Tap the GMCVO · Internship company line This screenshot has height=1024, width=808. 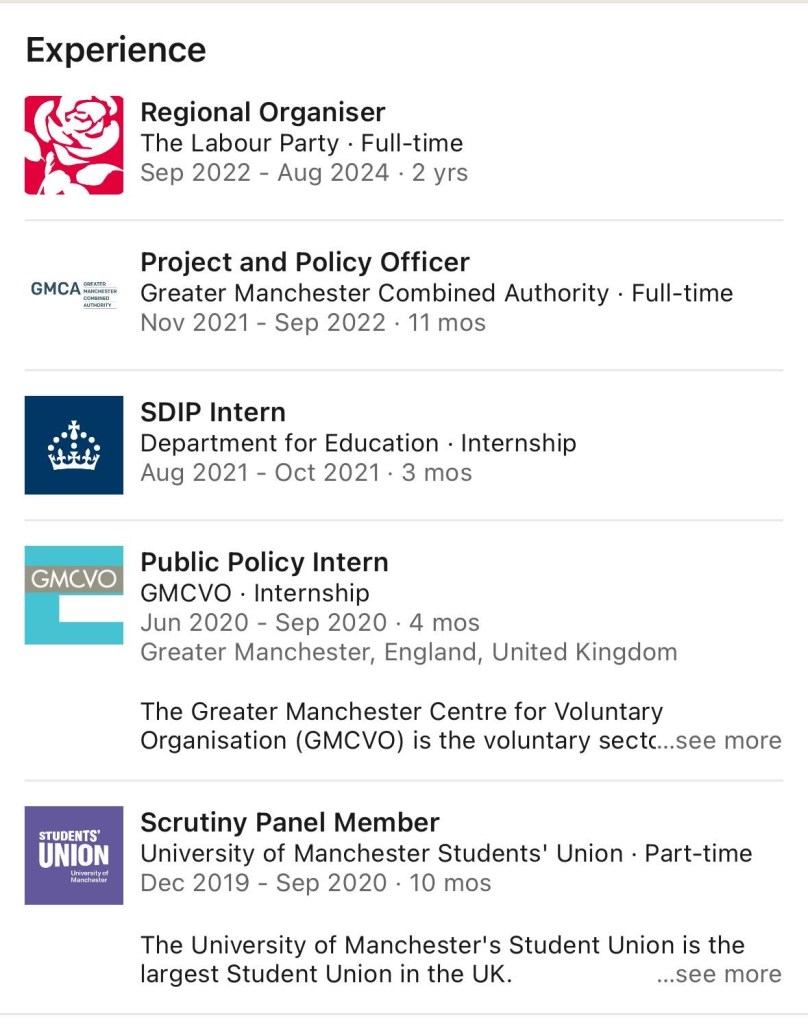(x=254, y=593)
